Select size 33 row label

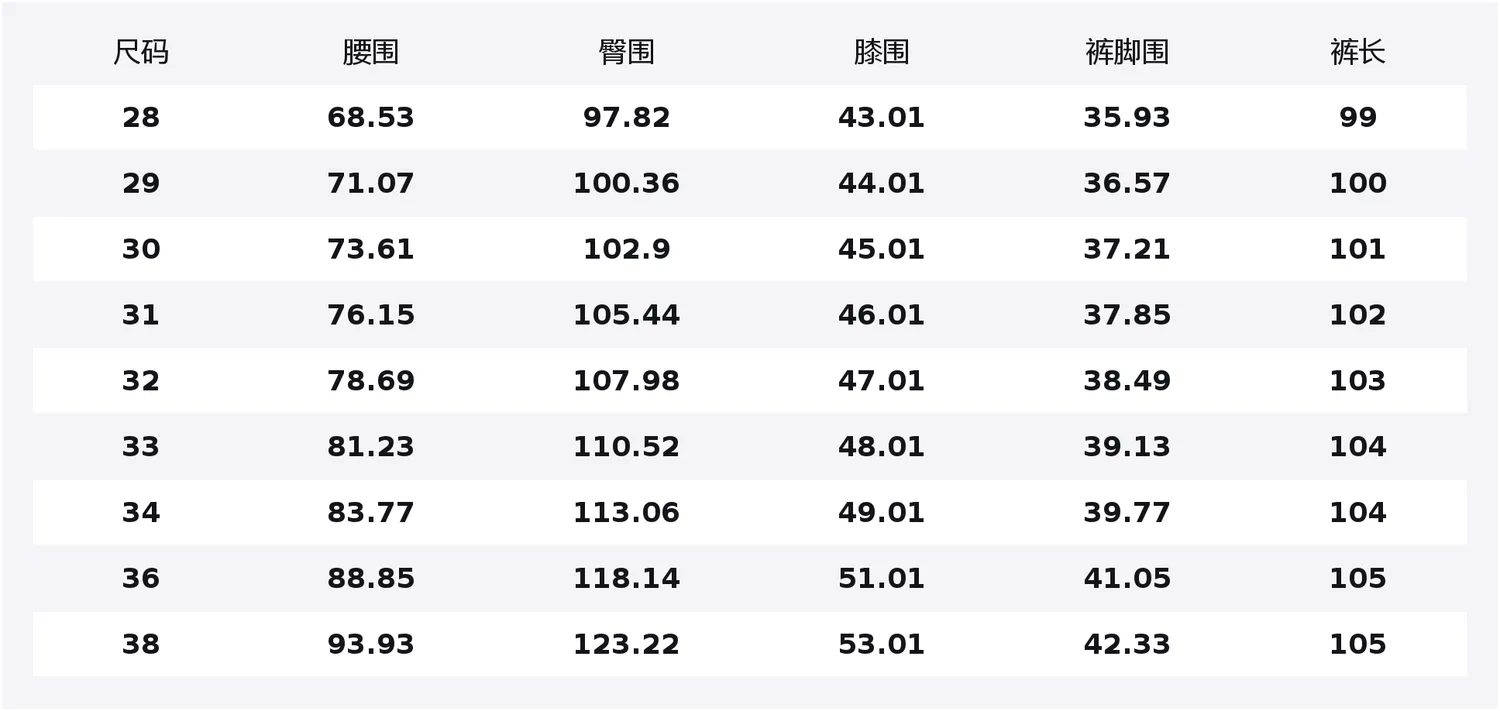tap(140, 447)
